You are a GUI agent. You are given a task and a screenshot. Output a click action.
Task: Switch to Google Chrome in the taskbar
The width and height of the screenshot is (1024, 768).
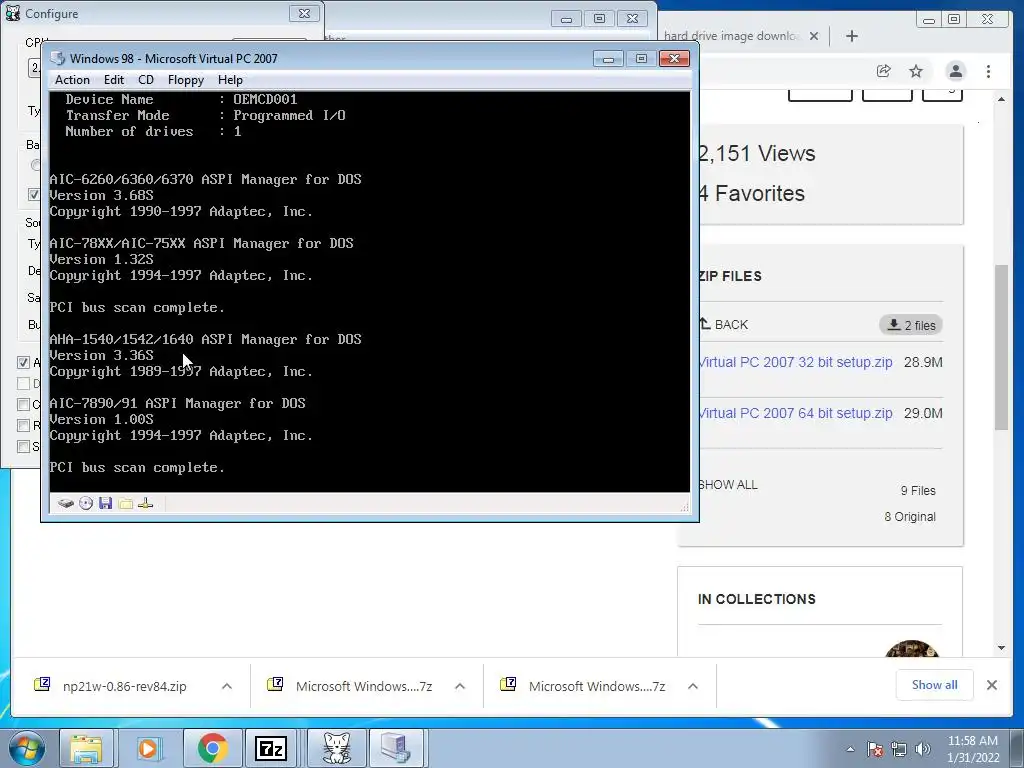click(x=212, y=748)
